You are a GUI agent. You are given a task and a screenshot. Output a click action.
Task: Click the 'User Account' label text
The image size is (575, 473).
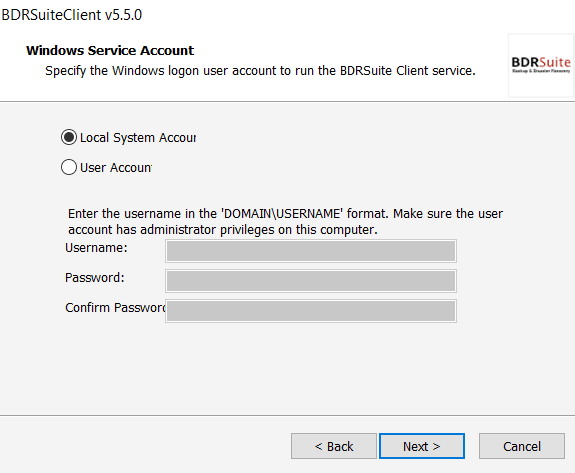(x=116, y=168)
